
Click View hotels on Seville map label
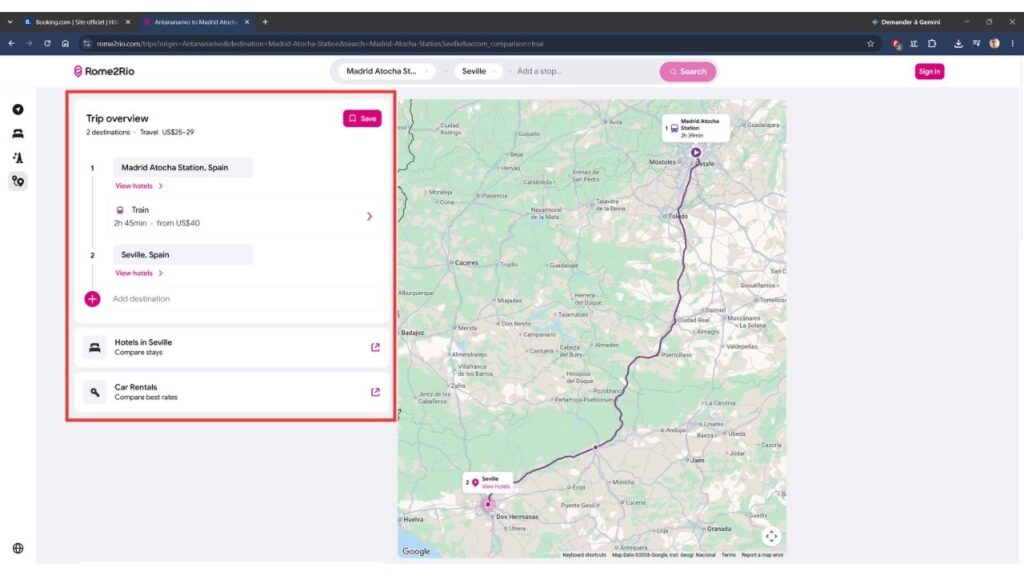click(x=496, y=487)
